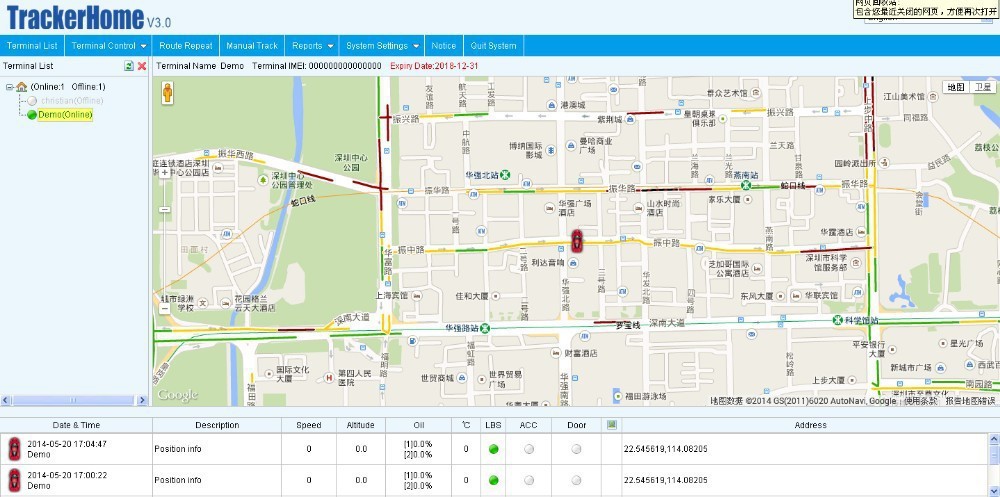The height and width of the screenshot is (497, 1000).
Task: Click 'Position info' in the 17:00:22 row
Action: coord(177,480)
